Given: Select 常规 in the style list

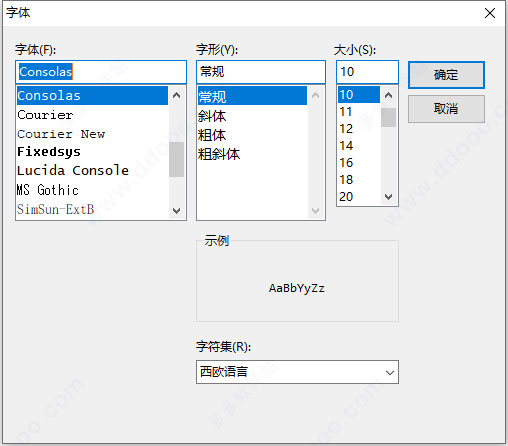Looking at the screenshot, I should (x=252, y=97).
